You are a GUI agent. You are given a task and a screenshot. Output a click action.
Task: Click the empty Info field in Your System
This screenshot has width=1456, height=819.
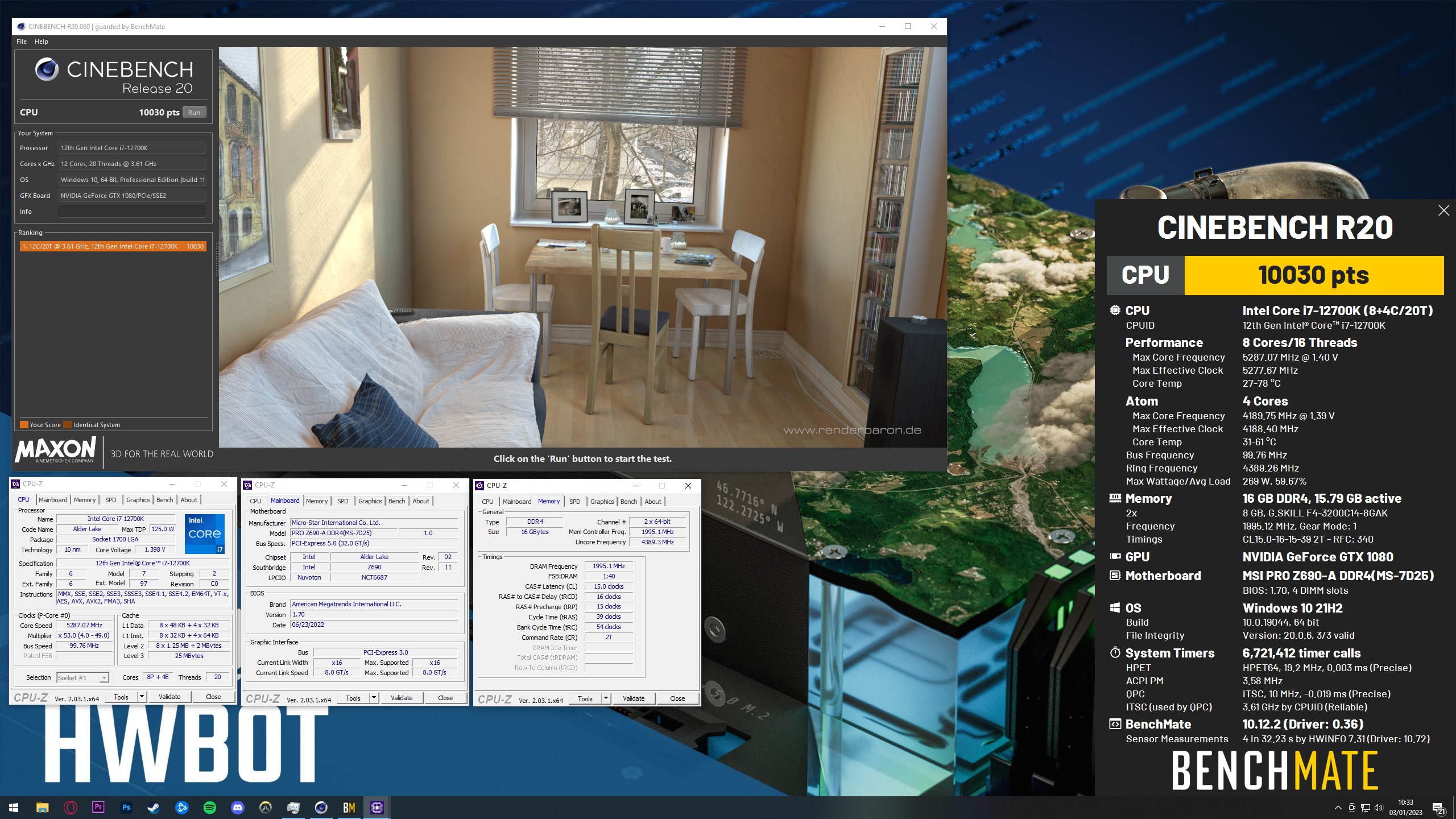pyautogui.click(x=132, y=212)
